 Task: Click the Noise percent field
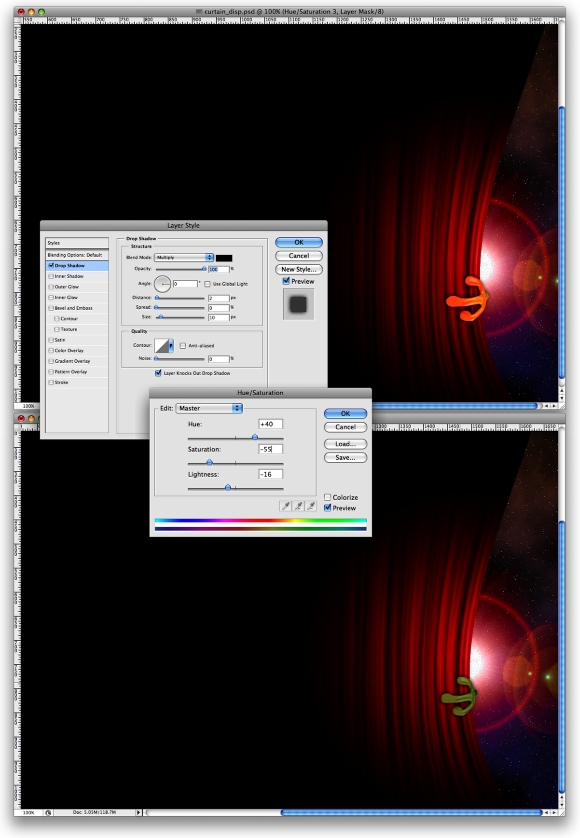tap(219, 359)
